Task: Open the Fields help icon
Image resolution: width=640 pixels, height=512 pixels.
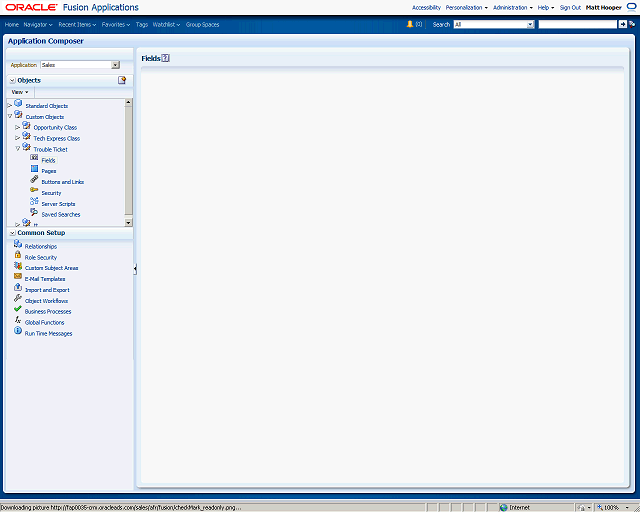Action: 165,58
